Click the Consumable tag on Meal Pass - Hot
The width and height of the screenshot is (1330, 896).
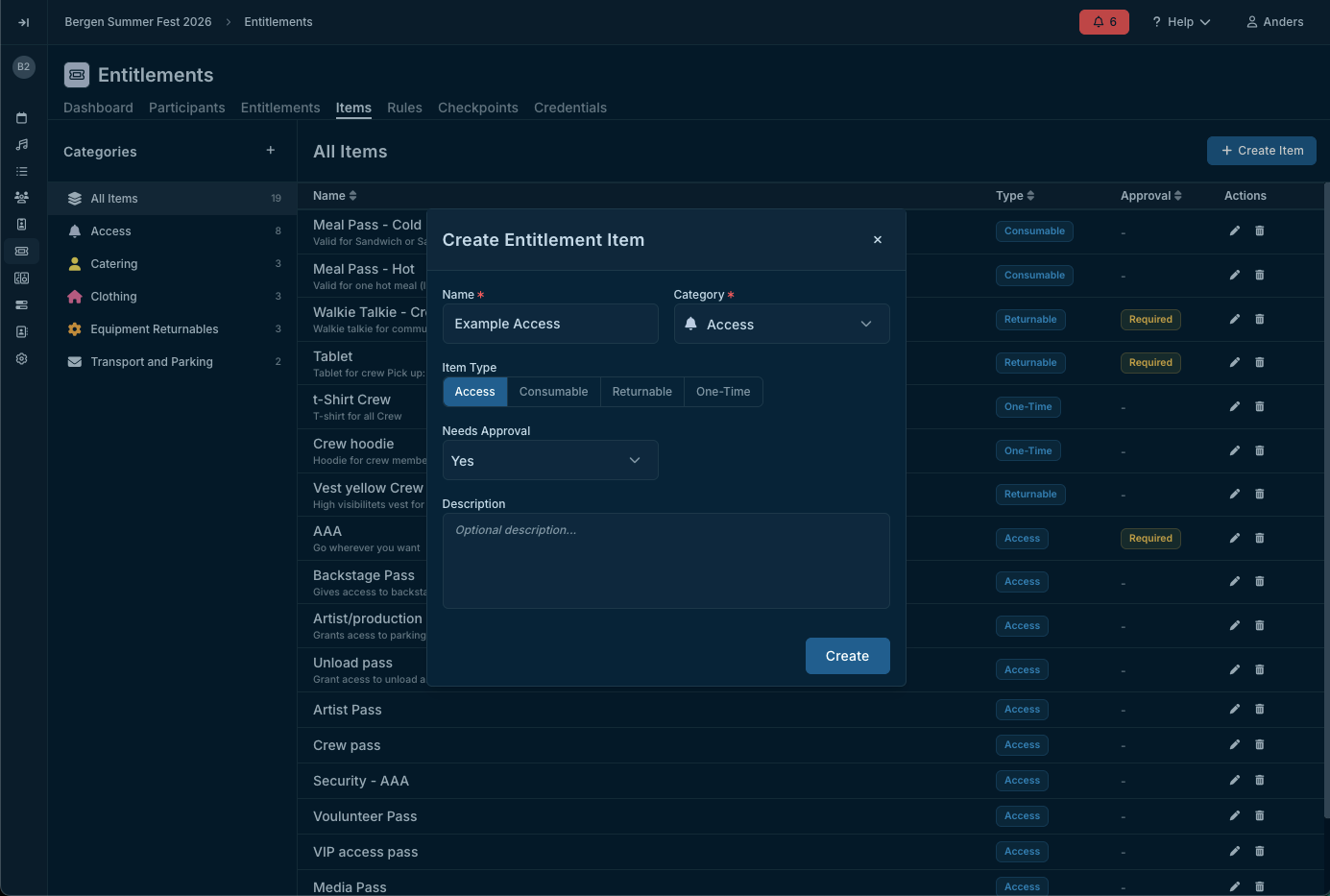1034,276
